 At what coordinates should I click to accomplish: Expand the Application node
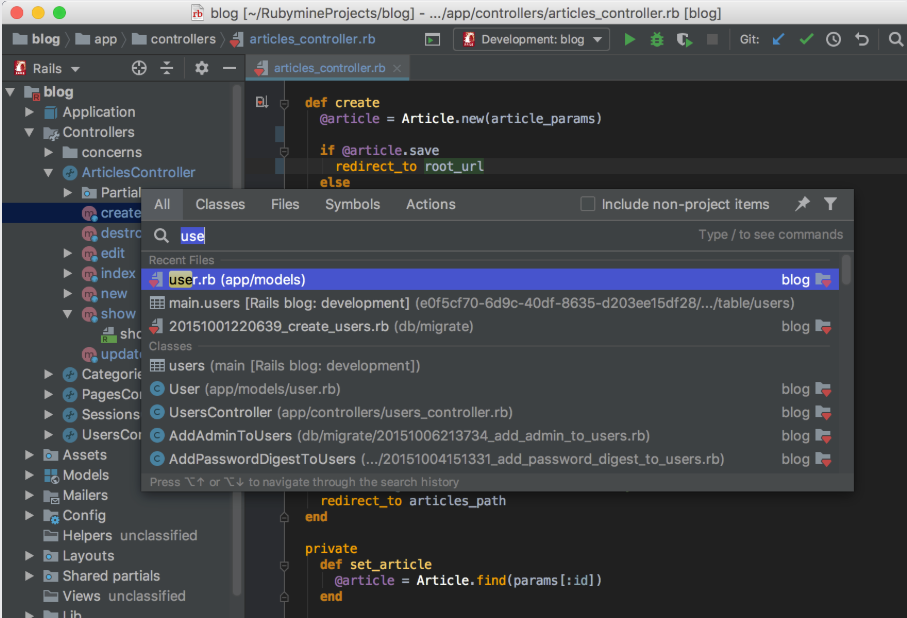pos(30,112)
